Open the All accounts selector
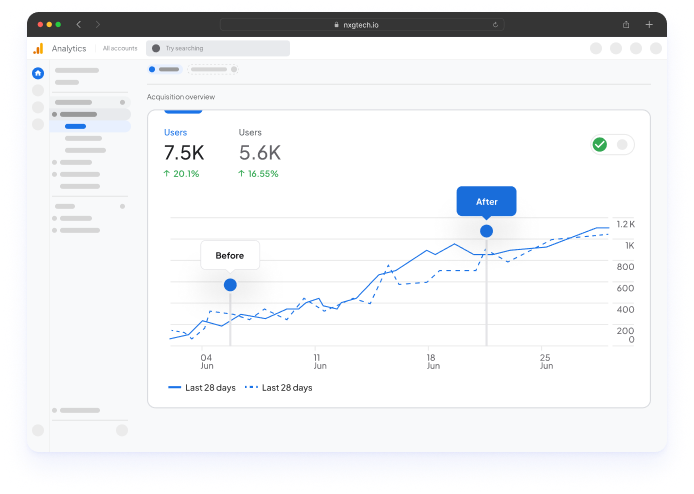The image size is (694, 494). point(120,48)
